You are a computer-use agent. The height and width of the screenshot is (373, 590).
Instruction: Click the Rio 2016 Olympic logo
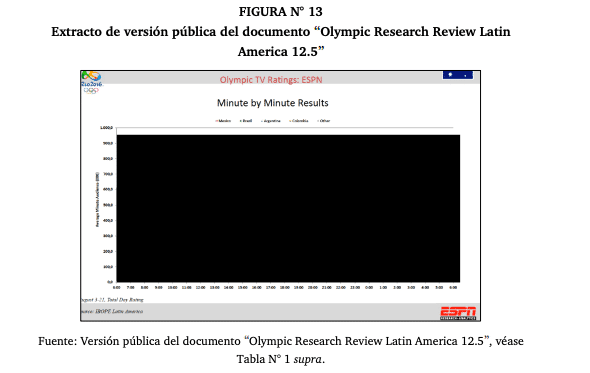(91, 79)
